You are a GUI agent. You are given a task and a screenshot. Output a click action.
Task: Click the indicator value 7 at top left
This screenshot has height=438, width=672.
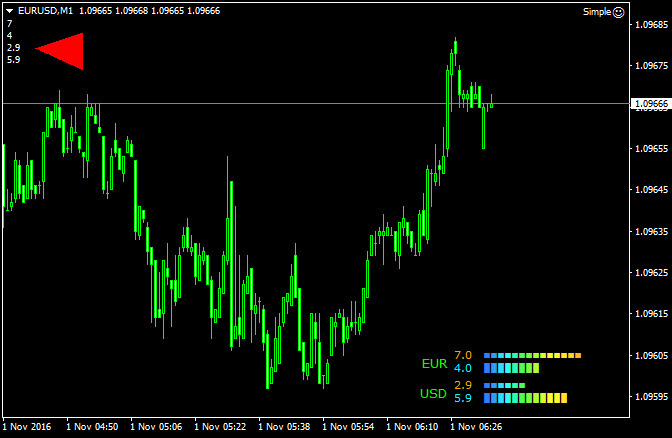pyautogui.click(x=9, y=24)
